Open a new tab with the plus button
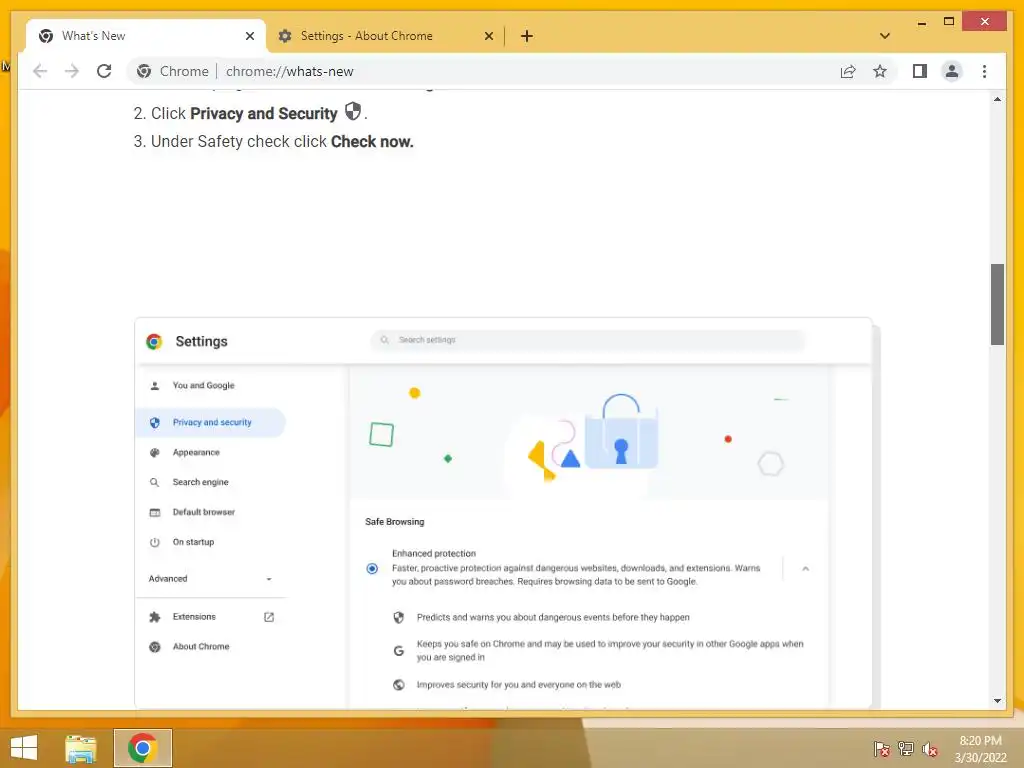Viewport: 1024px width, 768px height. [x=526, y=36]
